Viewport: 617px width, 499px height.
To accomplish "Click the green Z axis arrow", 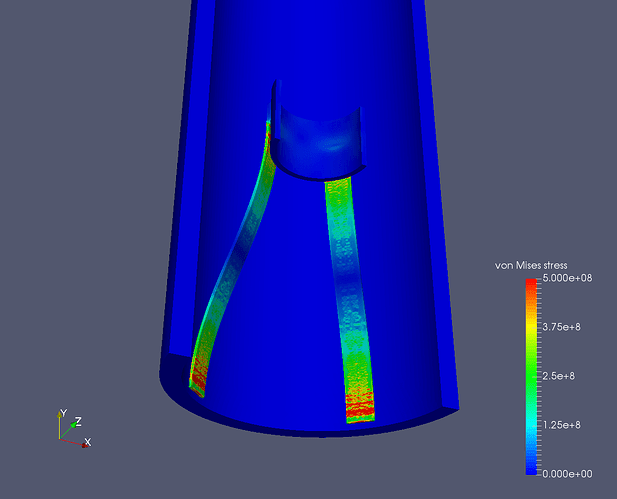I will (x=73, y=425).
